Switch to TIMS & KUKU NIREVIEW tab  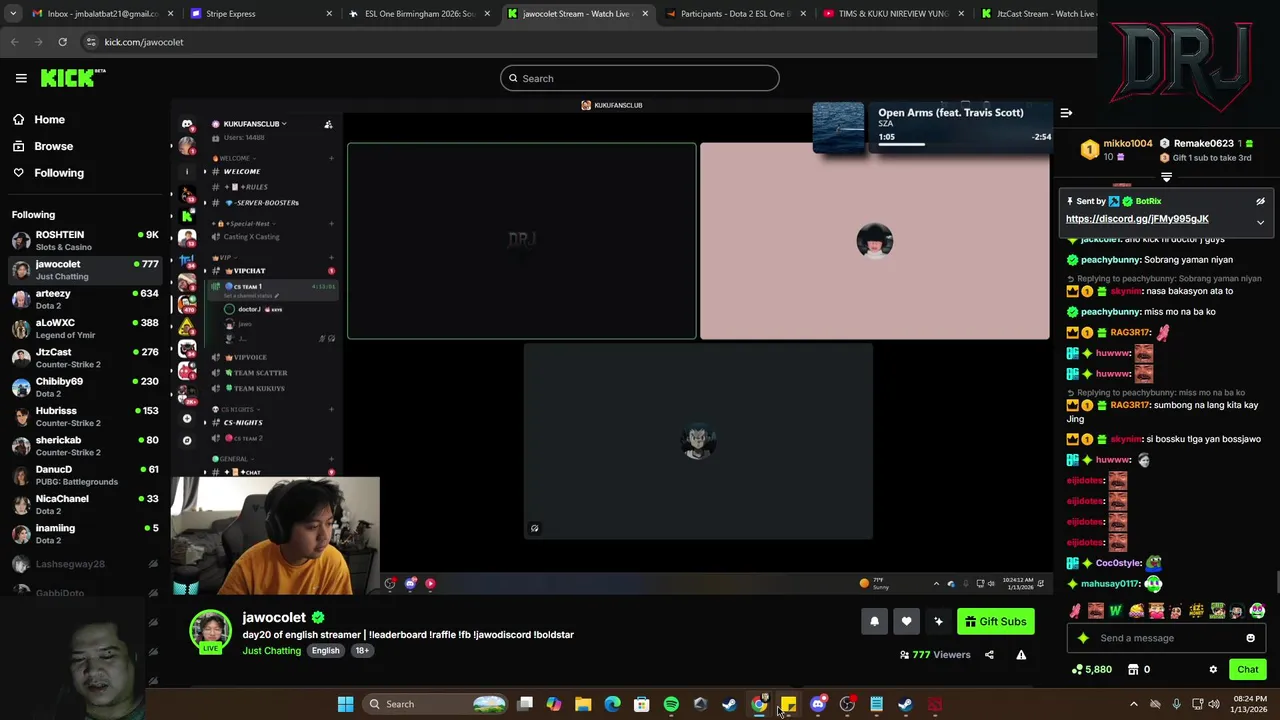893,14
